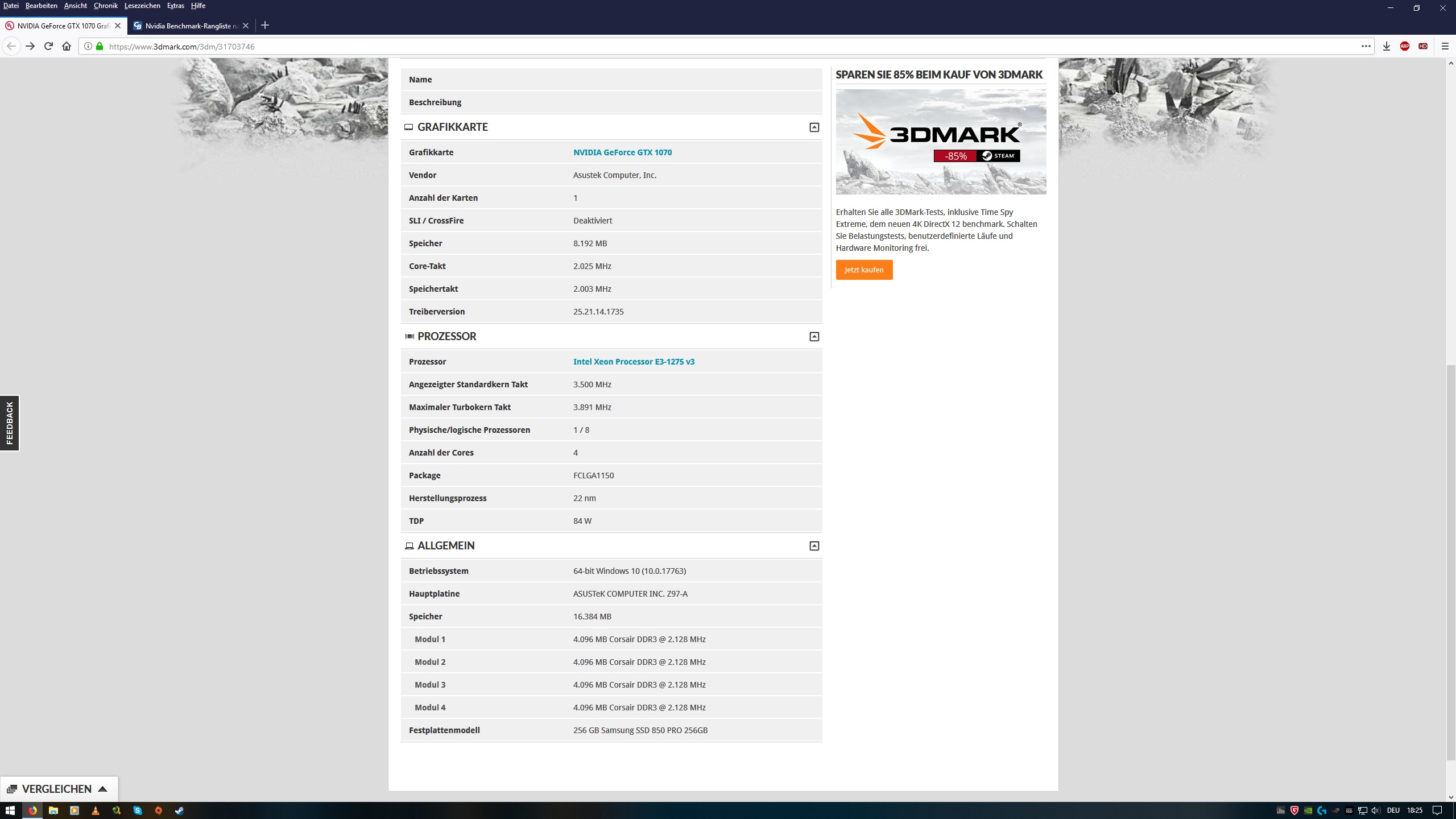The image size is (1456, 819).
Task: Collapse the Allgemein section
Action: pyautogui.click(x=814, y=546)
